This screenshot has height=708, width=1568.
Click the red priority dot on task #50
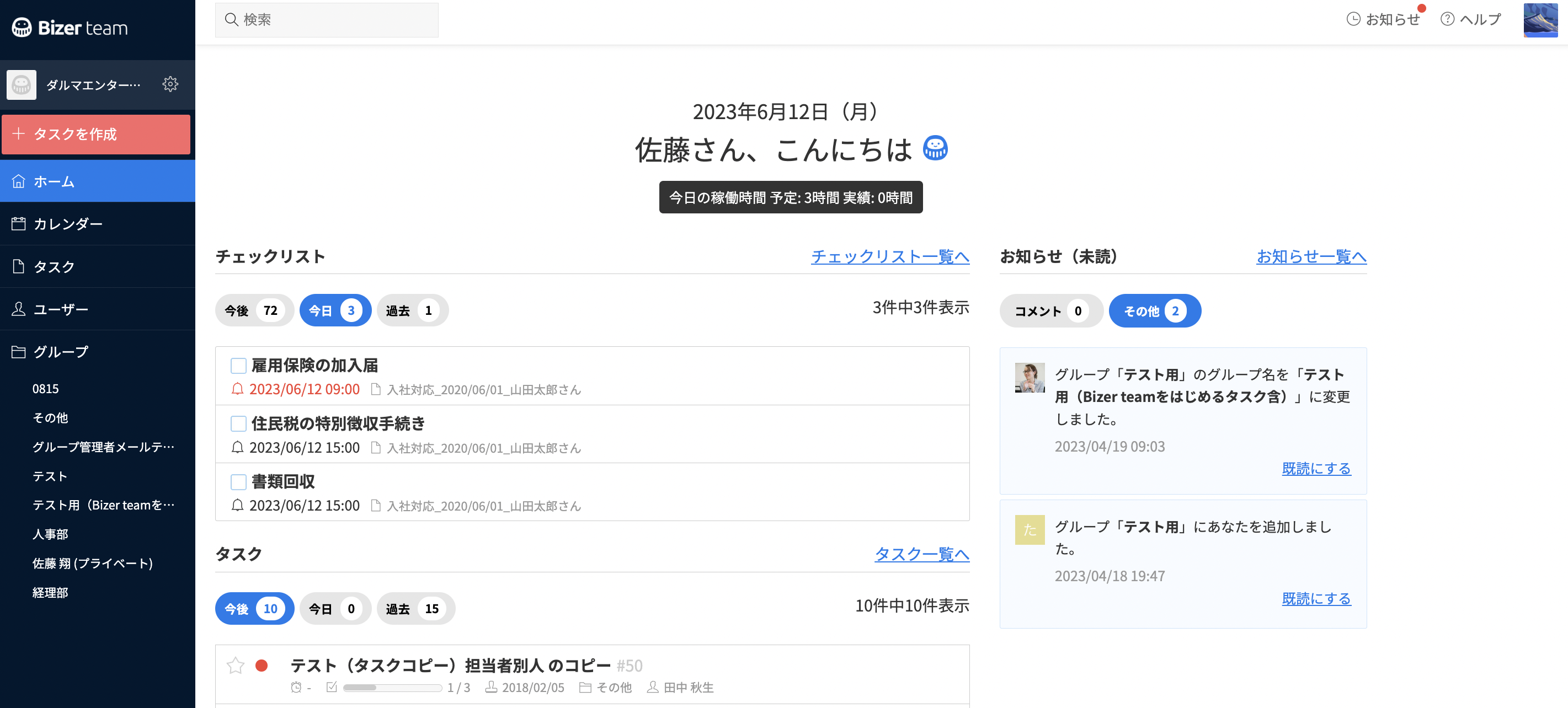coord(262,665)
